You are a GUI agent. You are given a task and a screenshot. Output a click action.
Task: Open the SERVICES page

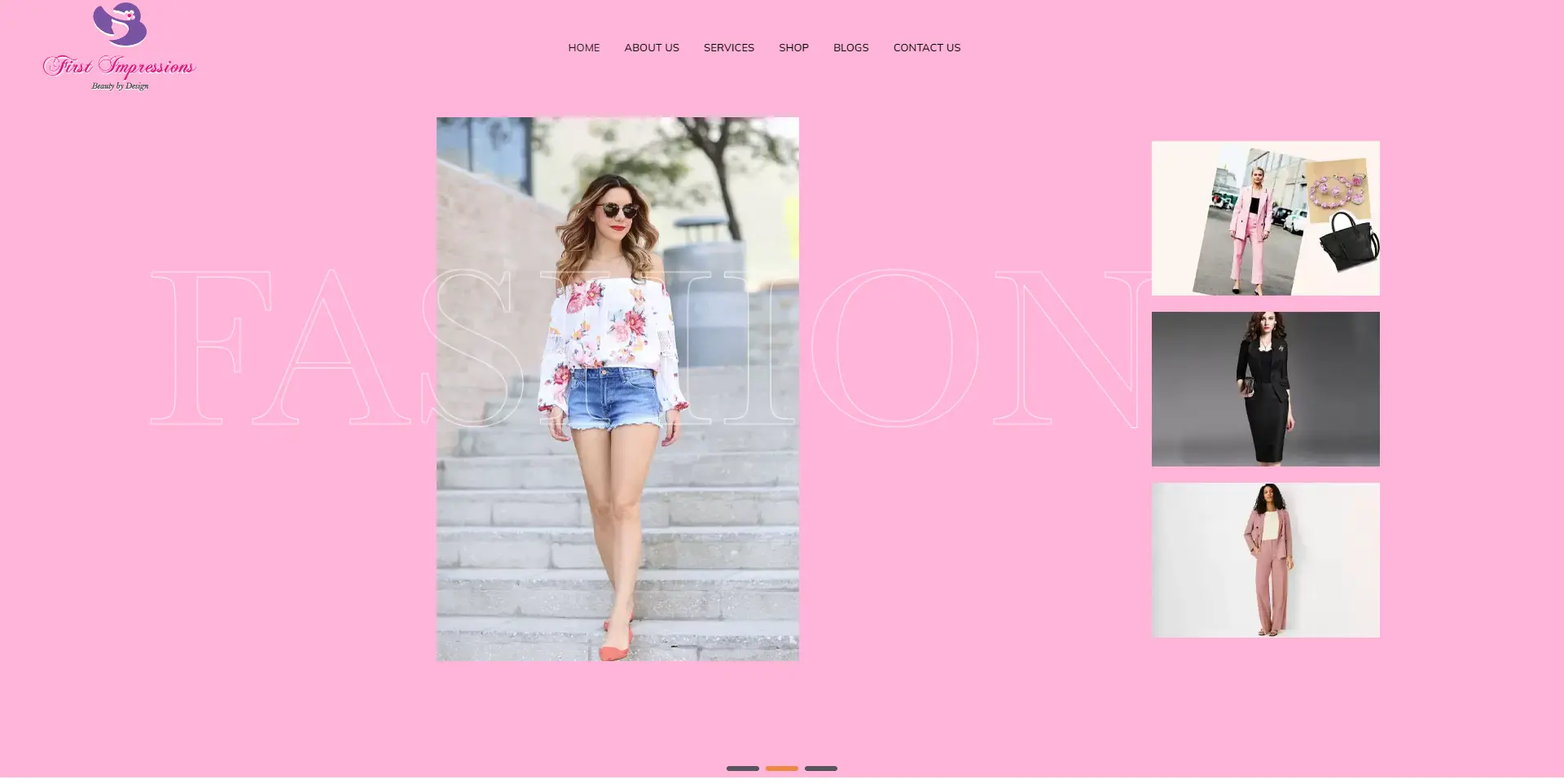tap(728, 47)
